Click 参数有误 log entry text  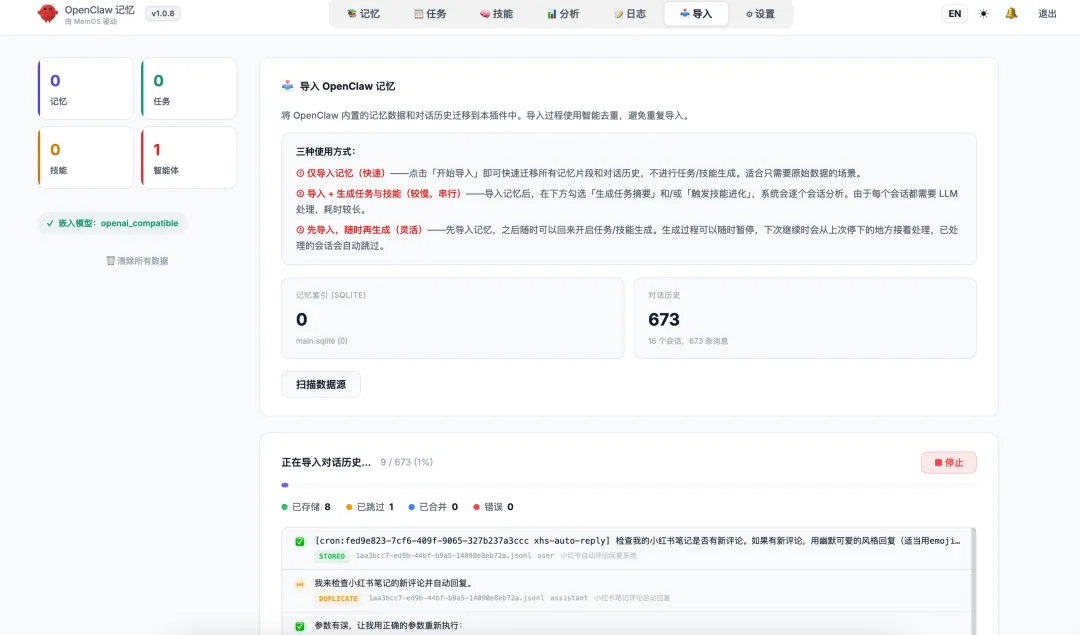(388, 625)
